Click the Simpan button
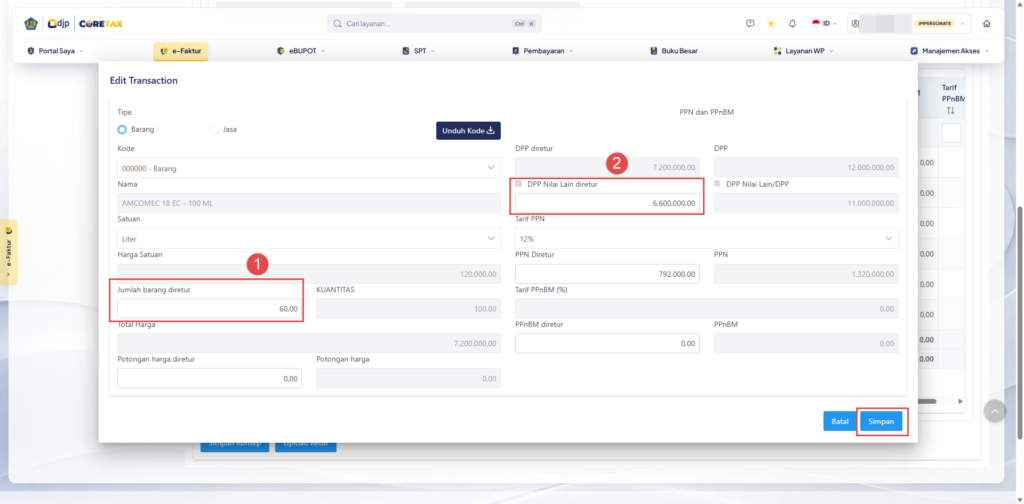The width and height of the screenshot is (1024, 504). (x=881, y=421)
